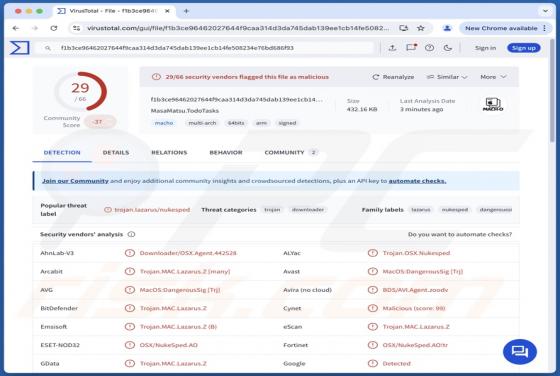Open the help question-mark icon

click(430, 48)
